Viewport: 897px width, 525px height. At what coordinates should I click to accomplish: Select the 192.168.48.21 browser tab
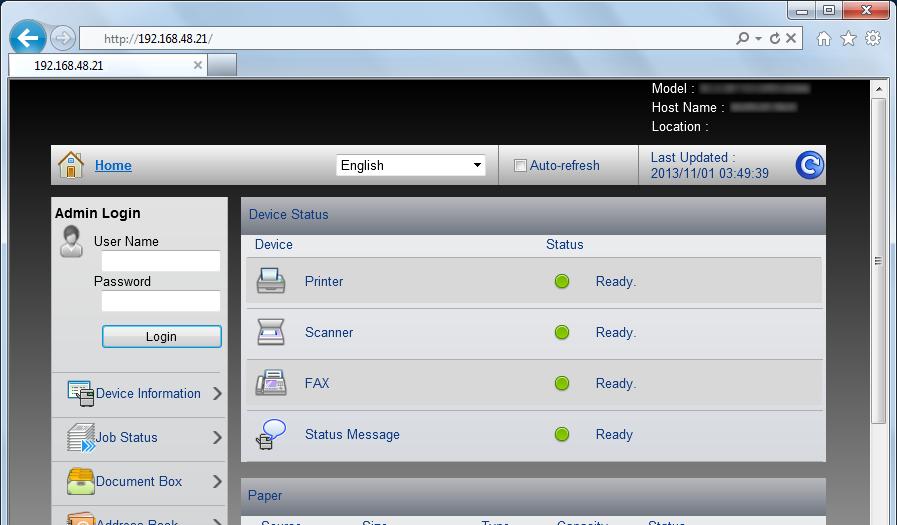tap(108, 65)
